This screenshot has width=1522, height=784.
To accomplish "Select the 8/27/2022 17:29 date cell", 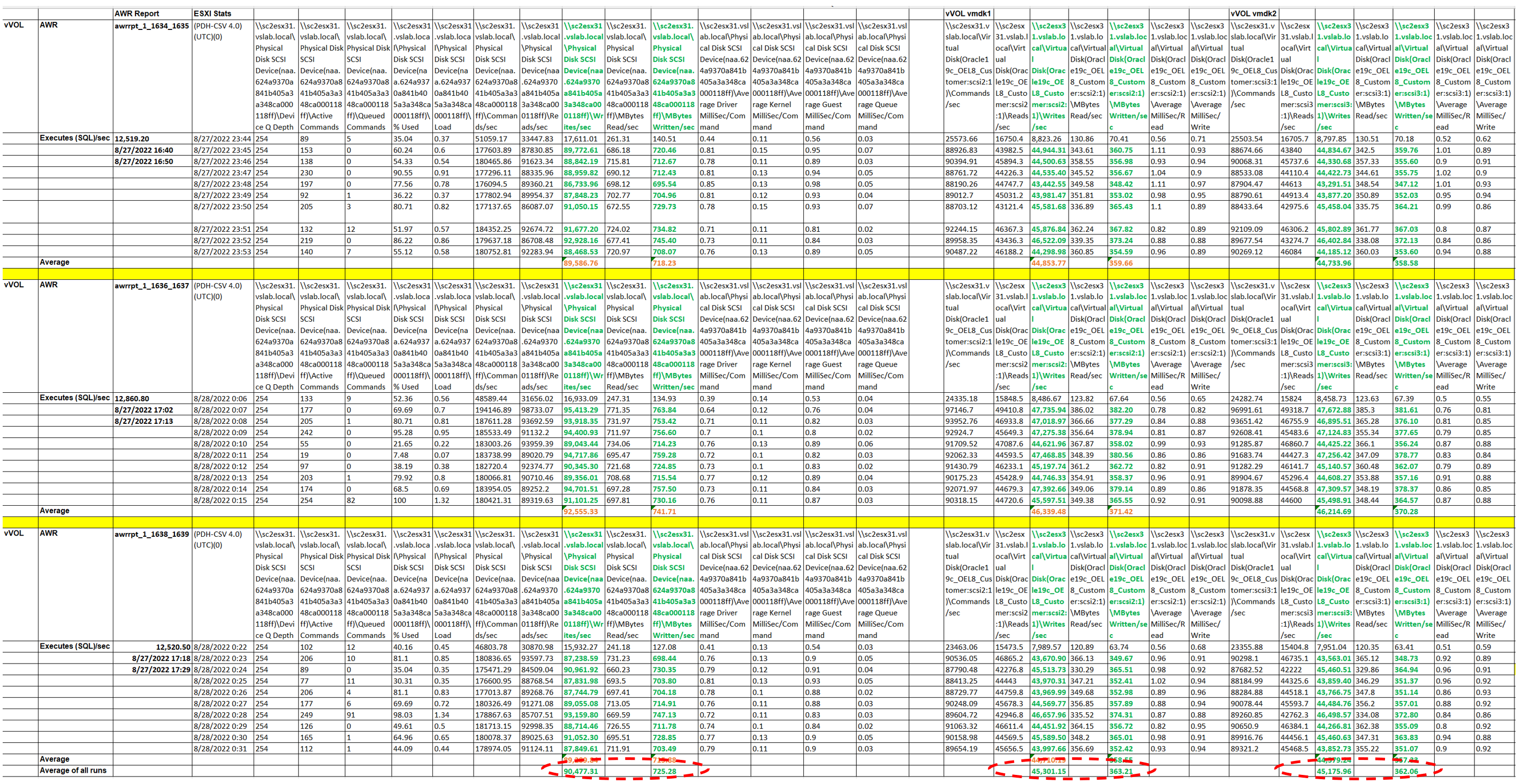I will (161, 669).
